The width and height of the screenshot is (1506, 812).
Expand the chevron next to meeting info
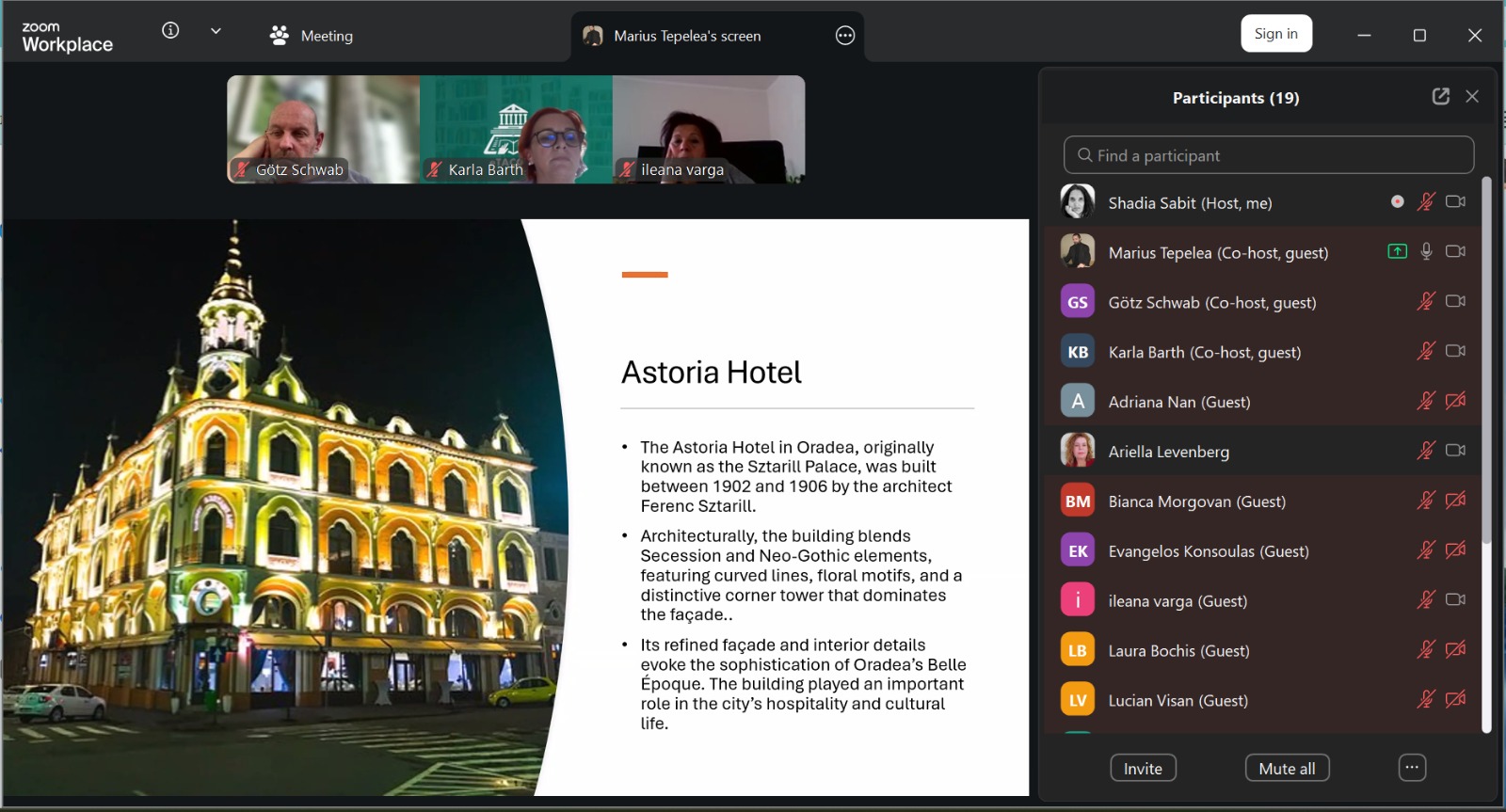pos(216,30)
